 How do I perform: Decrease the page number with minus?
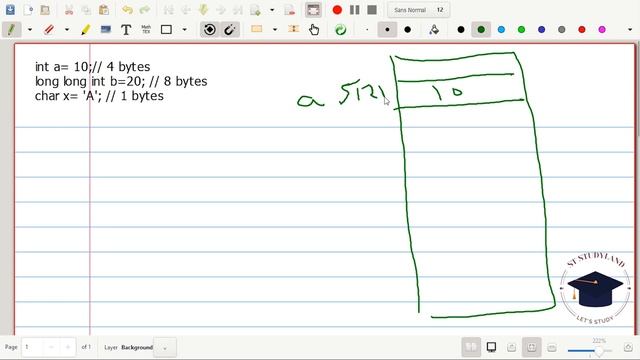coord(51,347)
